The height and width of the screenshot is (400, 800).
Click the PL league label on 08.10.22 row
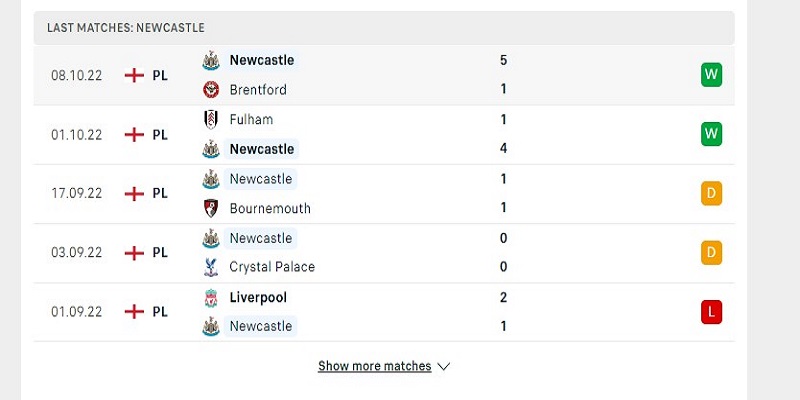point(160,76)
